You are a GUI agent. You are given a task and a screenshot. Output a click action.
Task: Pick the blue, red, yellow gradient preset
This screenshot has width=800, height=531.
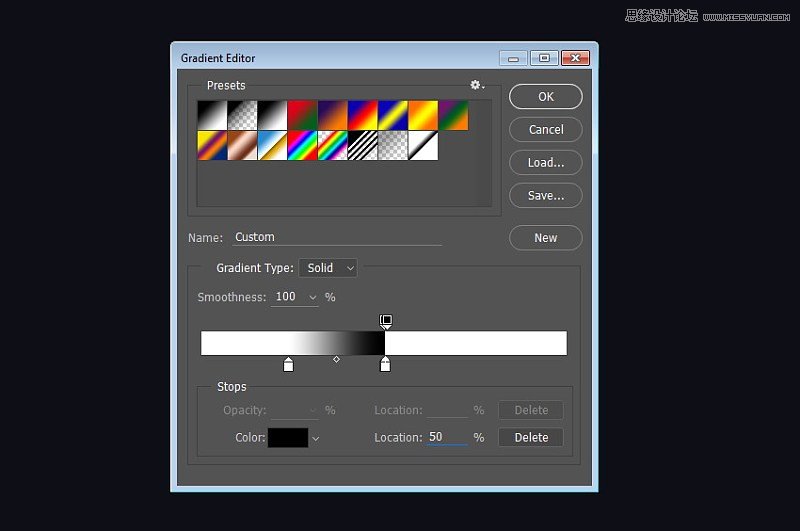click(x=363, y=115)
